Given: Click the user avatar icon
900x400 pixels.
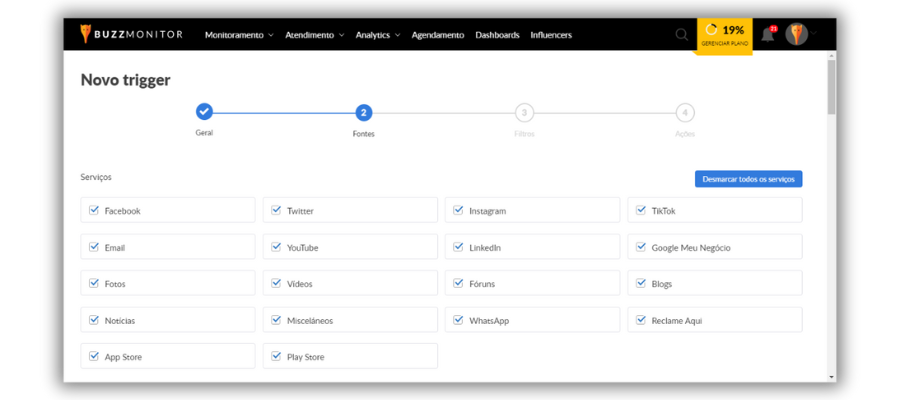Looking at the screenshot, I should click(x=796, y=34).
